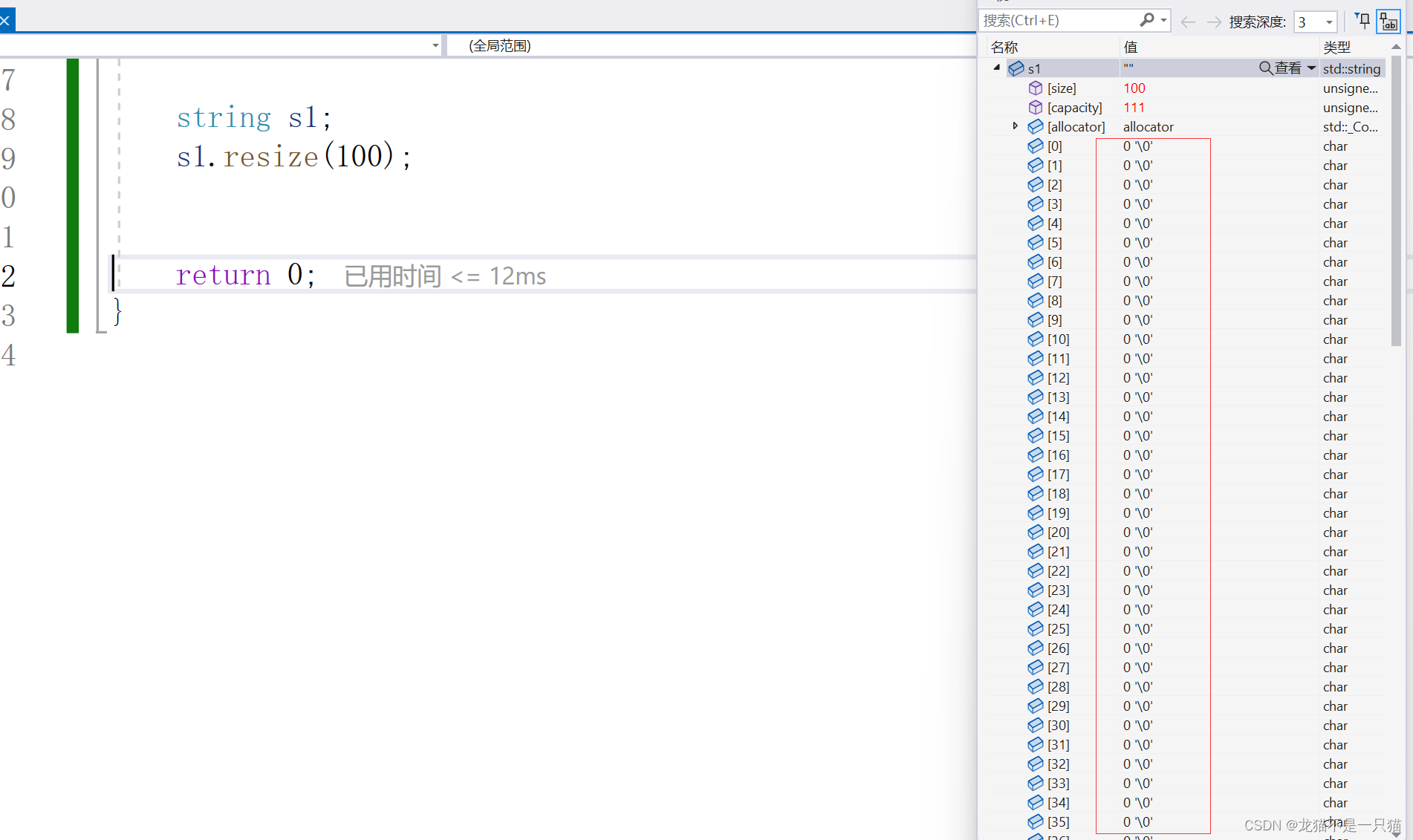Select the value cell of element [3]
1413x840 pixels.
point(1138,204)
